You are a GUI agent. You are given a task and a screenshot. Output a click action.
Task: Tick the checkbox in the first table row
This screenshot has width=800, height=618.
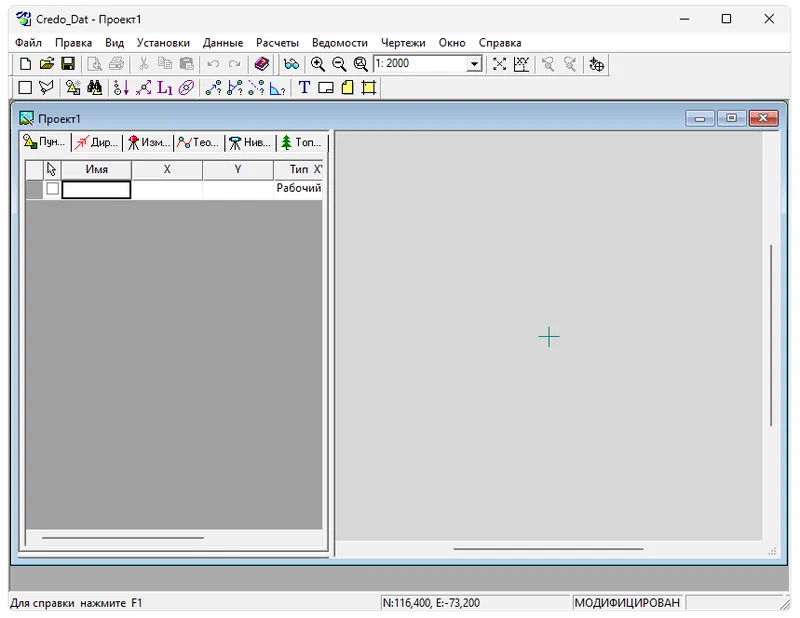[52, 188]
